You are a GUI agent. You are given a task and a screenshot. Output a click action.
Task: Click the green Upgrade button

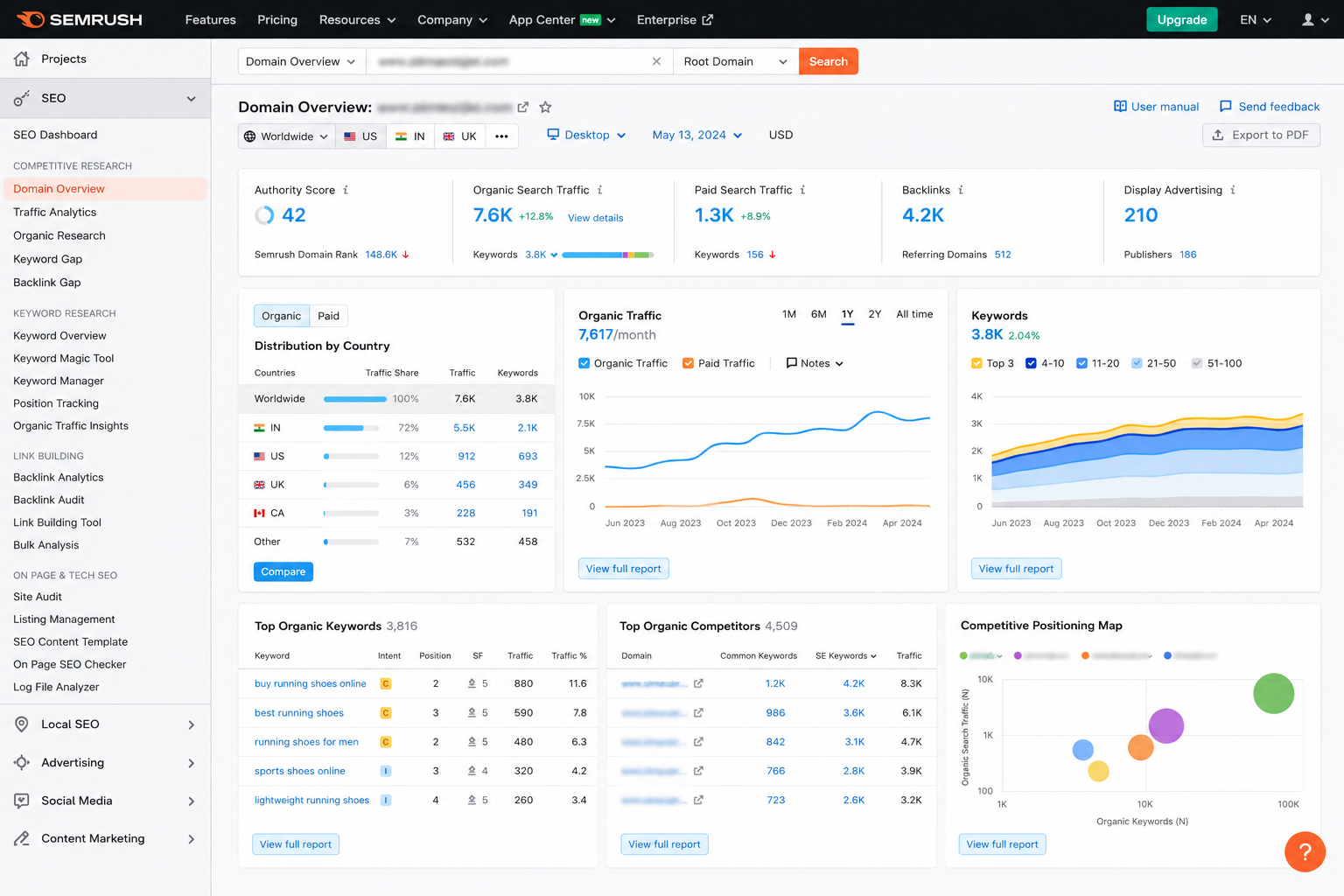[1182, 19]
